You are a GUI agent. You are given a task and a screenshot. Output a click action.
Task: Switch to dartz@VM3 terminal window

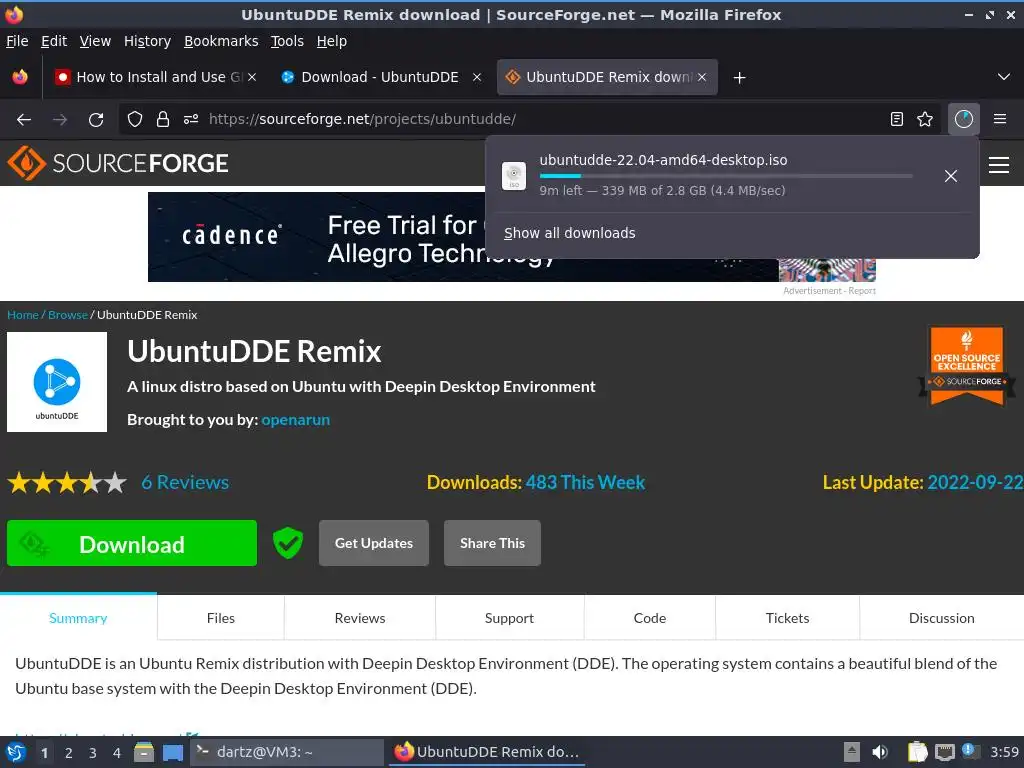(287, 752)
